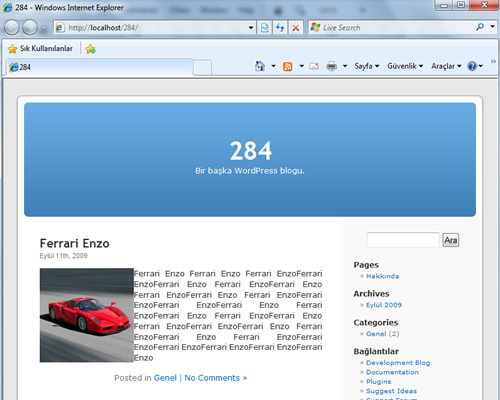Click the Add to Favorites Bar star icon

coord(90,49)
